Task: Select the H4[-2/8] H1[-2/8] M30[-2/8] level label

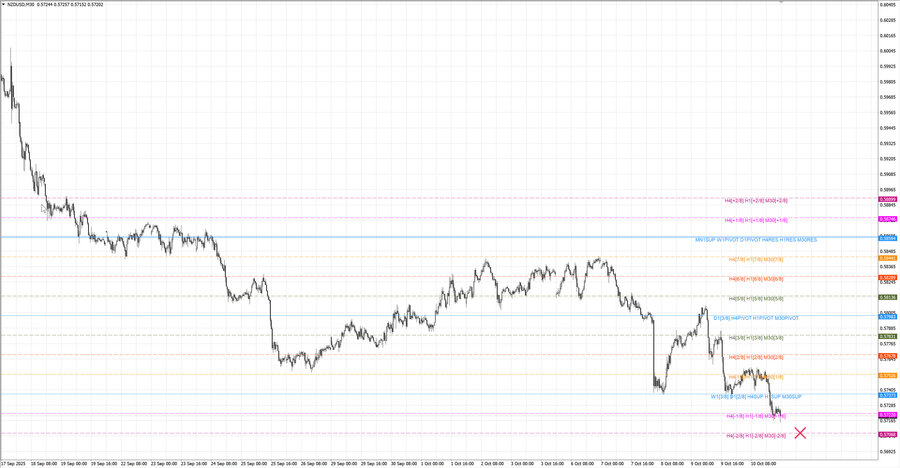Action: point(756,436)
